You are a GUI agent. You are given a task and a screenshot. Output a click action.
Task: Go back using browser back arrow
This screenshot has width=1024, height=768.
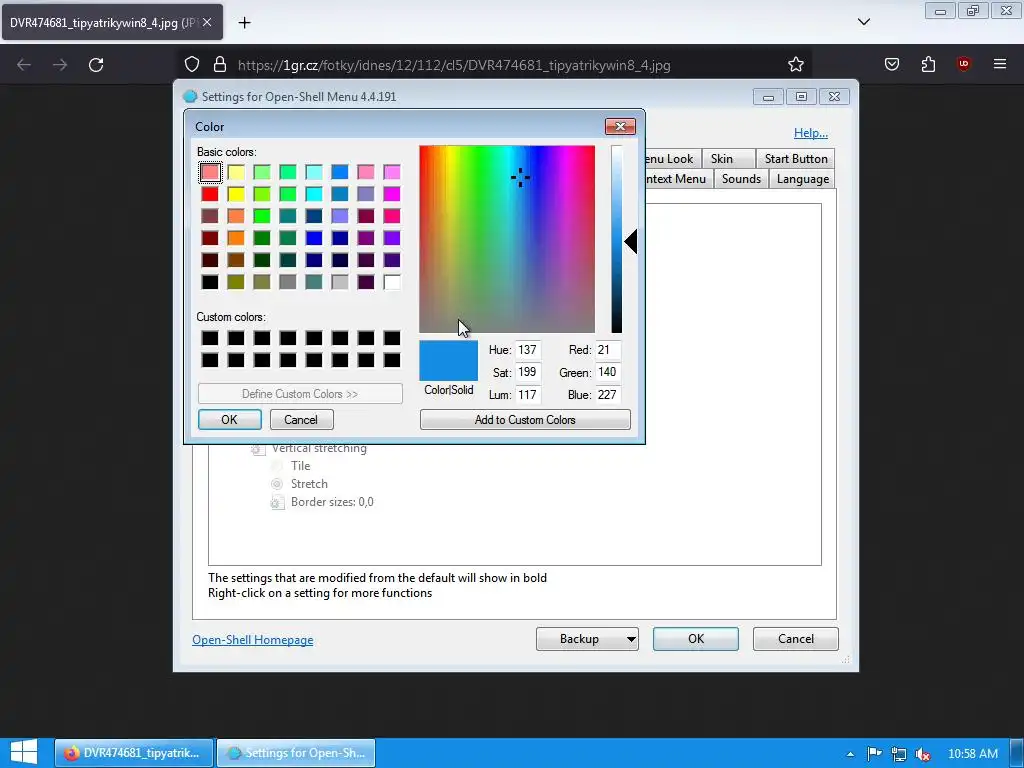(24, 65)
